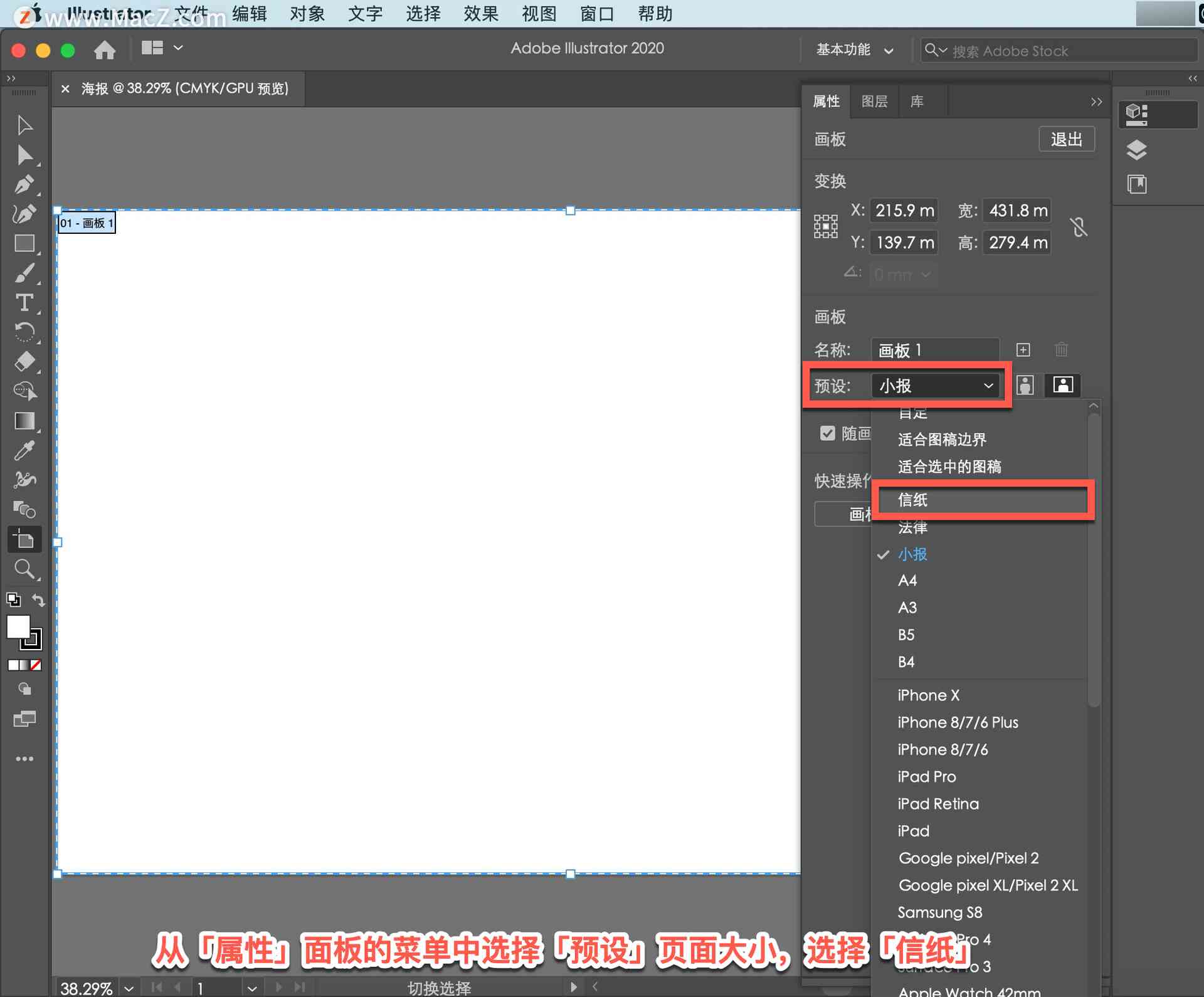Select 信纸 from preset dropdown
This screenshot has width=1204, height=997.
pyautogui.click(x=980, y=499)
